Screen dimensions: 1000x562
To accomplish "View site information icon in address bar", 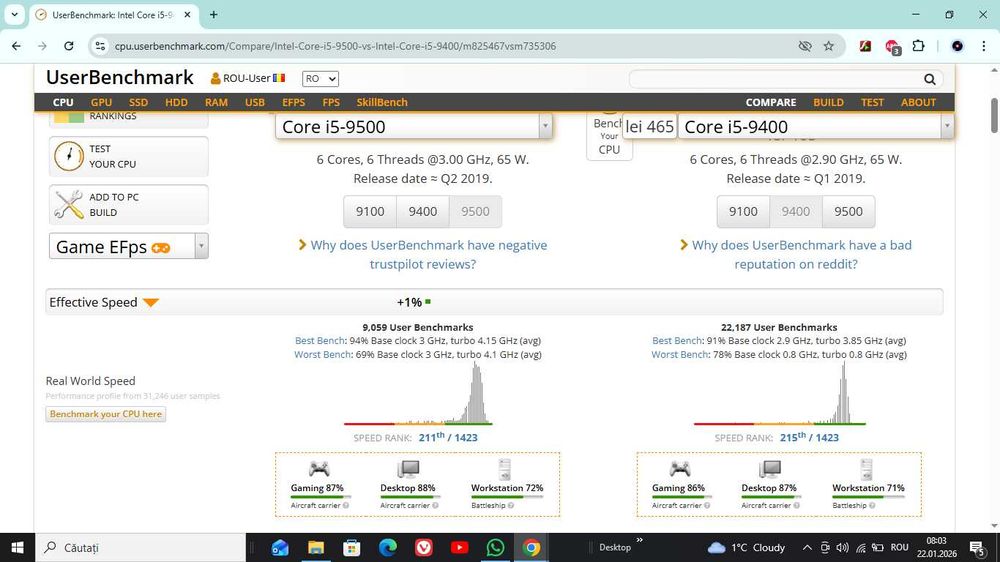I will point(100,46).
